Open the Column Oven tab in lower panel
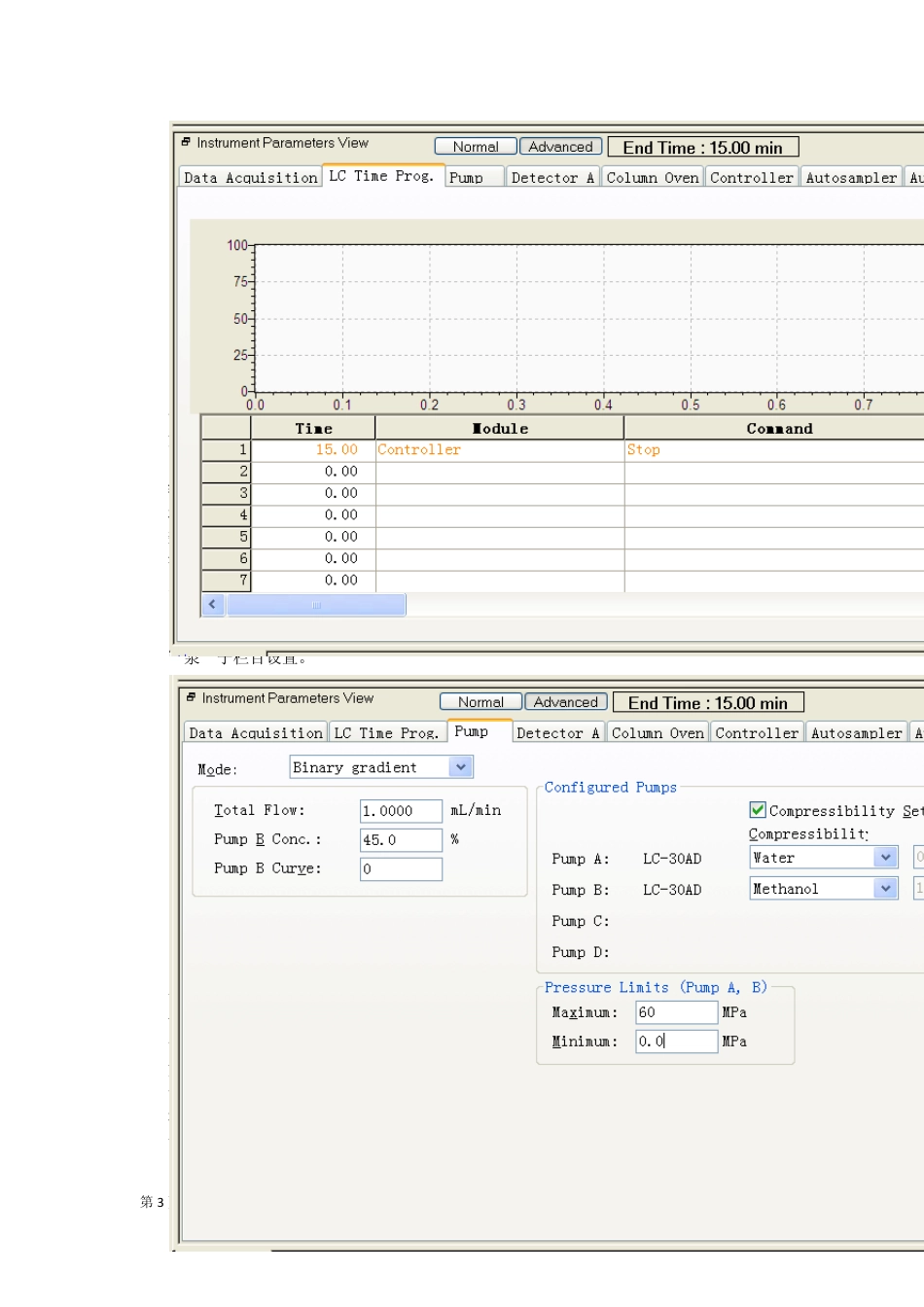The image size is (924, 1307). [657, 733]
